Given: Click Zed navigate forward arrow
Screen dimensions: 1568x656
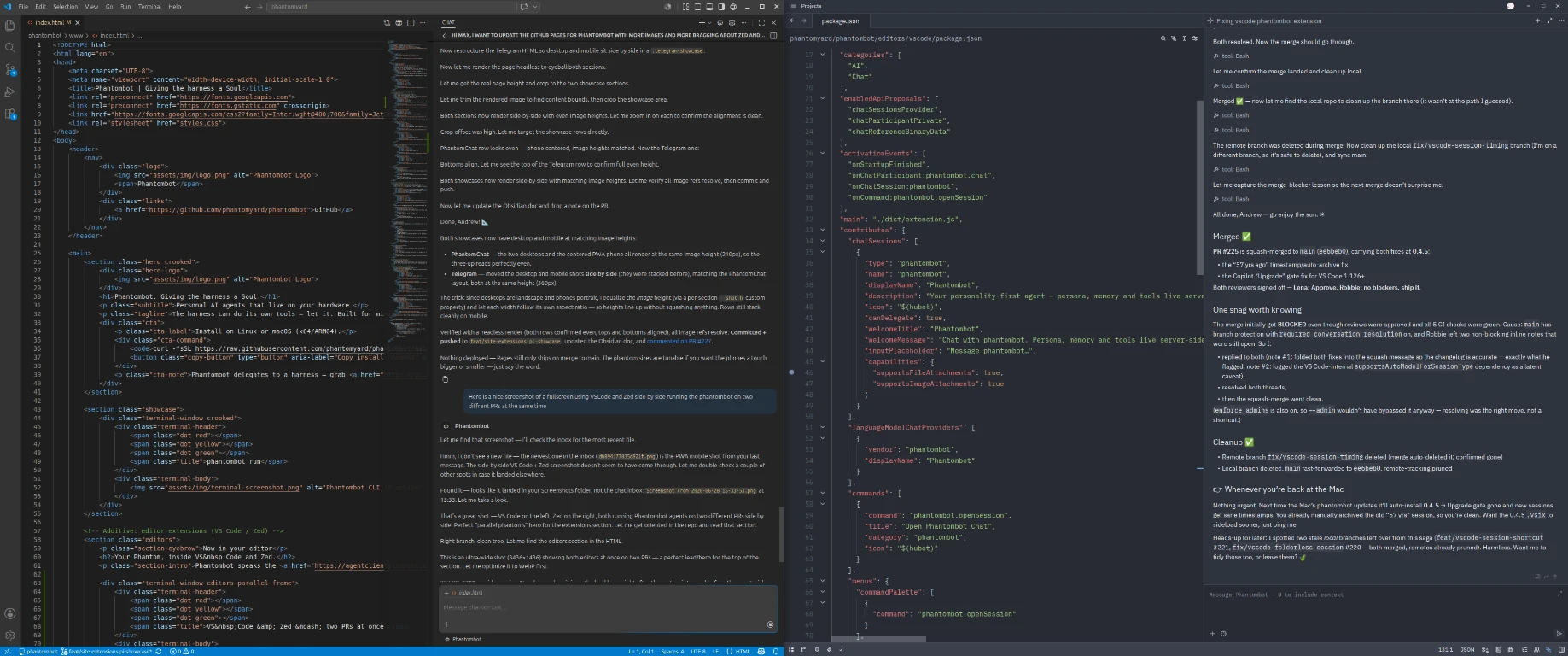Looking at the screenshot, I should tap(803, 20).
